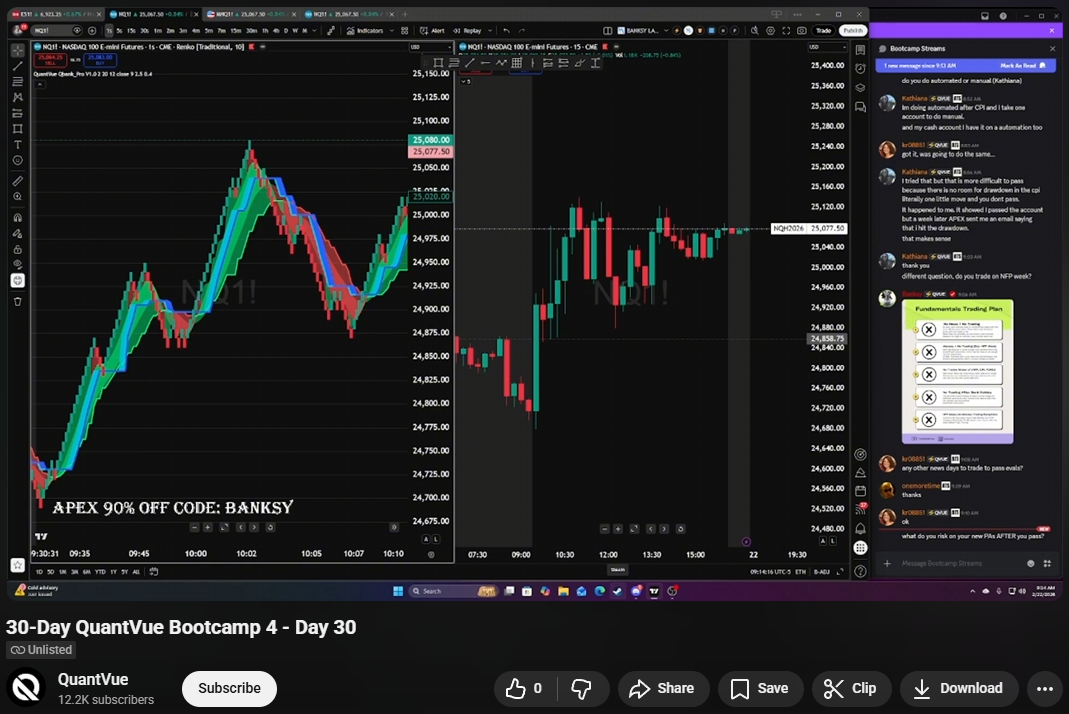Open chart settings gear icon
The height and width of the screenshot is (714, 1069).
[x=770, y=31]
